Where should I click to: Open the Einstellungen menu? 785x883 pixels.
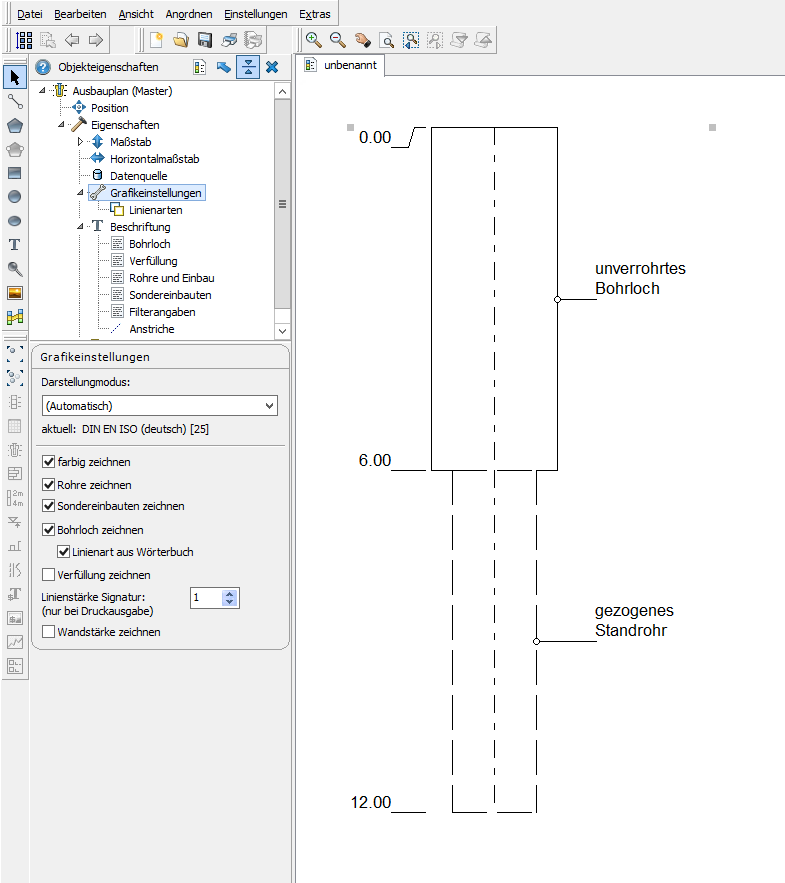pyautogui.click(x=256, y=14)
